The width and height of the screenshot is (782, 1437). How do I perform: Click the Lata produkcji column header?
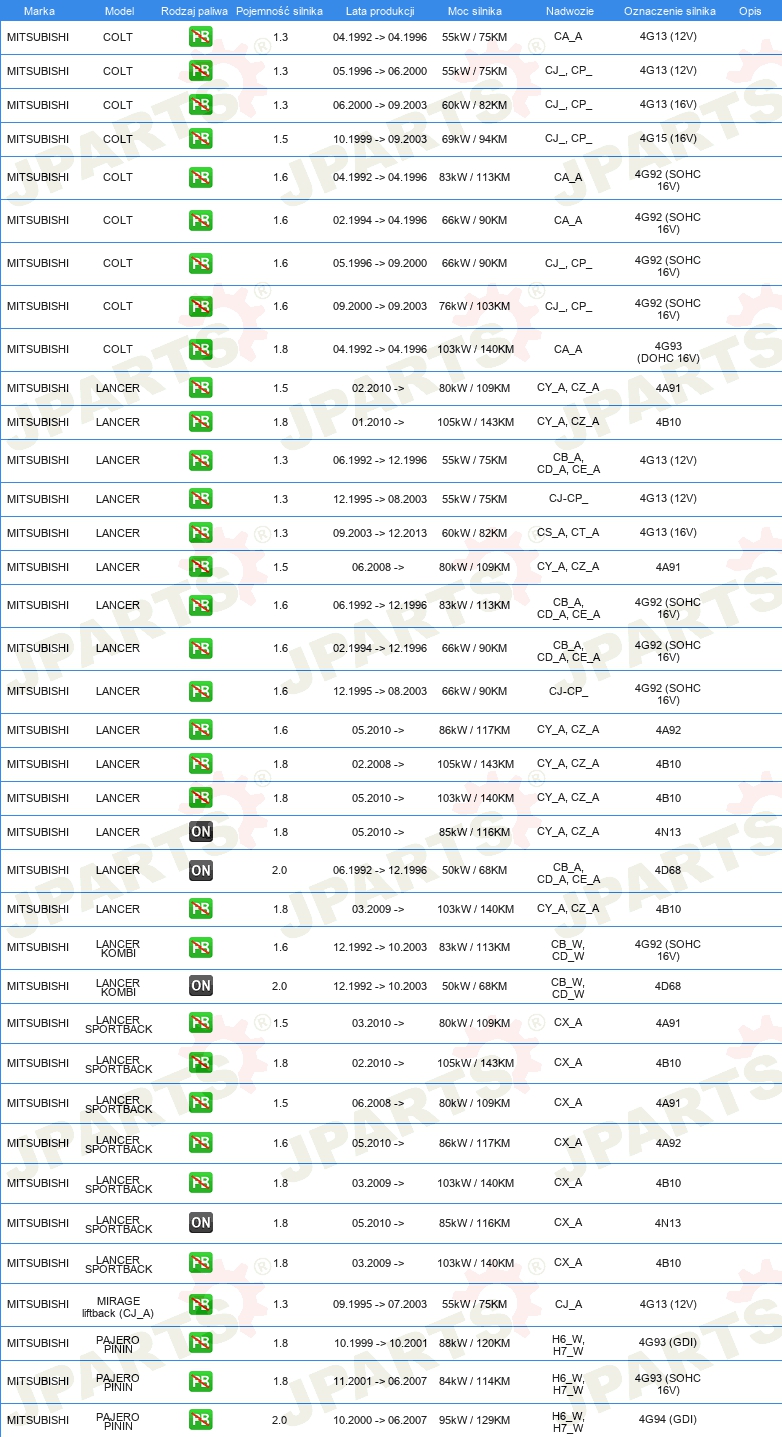point(380,11)
